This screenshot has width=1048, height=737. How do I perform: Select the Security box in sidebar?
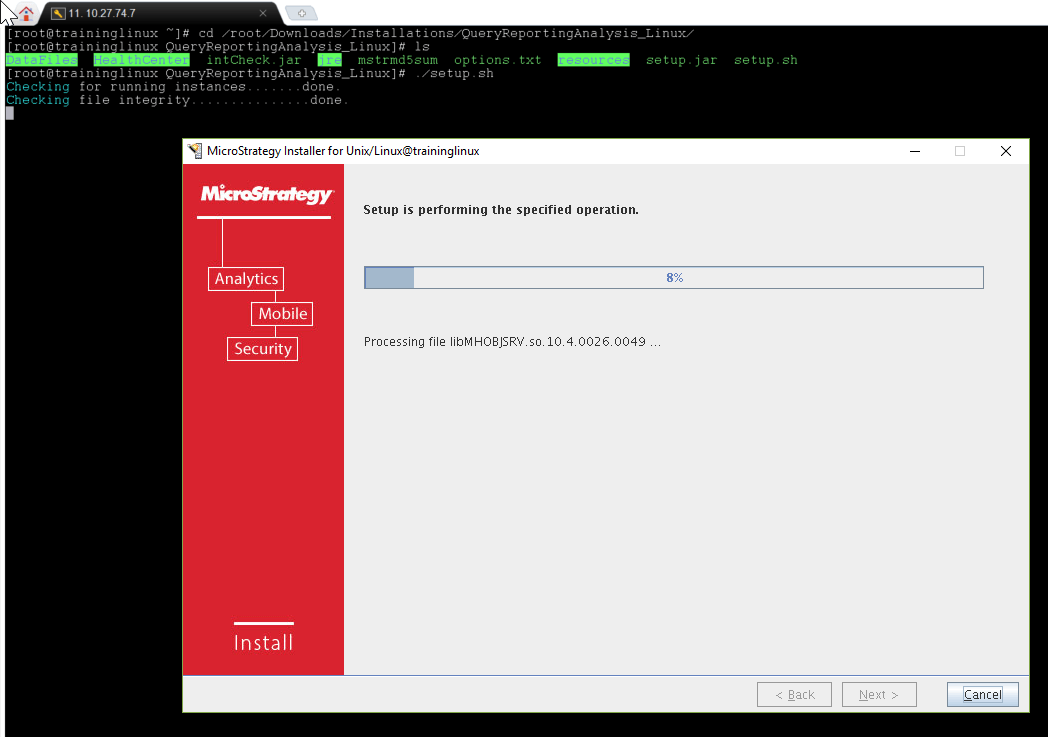262,349
